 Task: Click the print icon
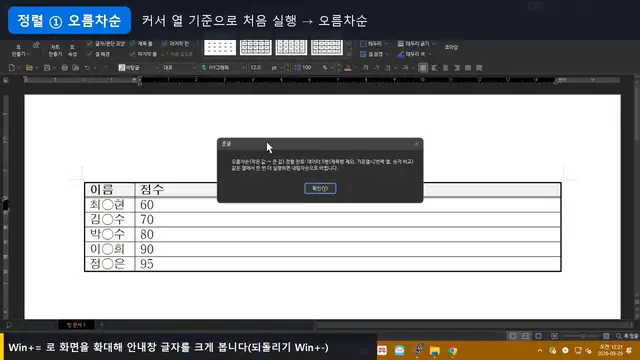point(64,68)
